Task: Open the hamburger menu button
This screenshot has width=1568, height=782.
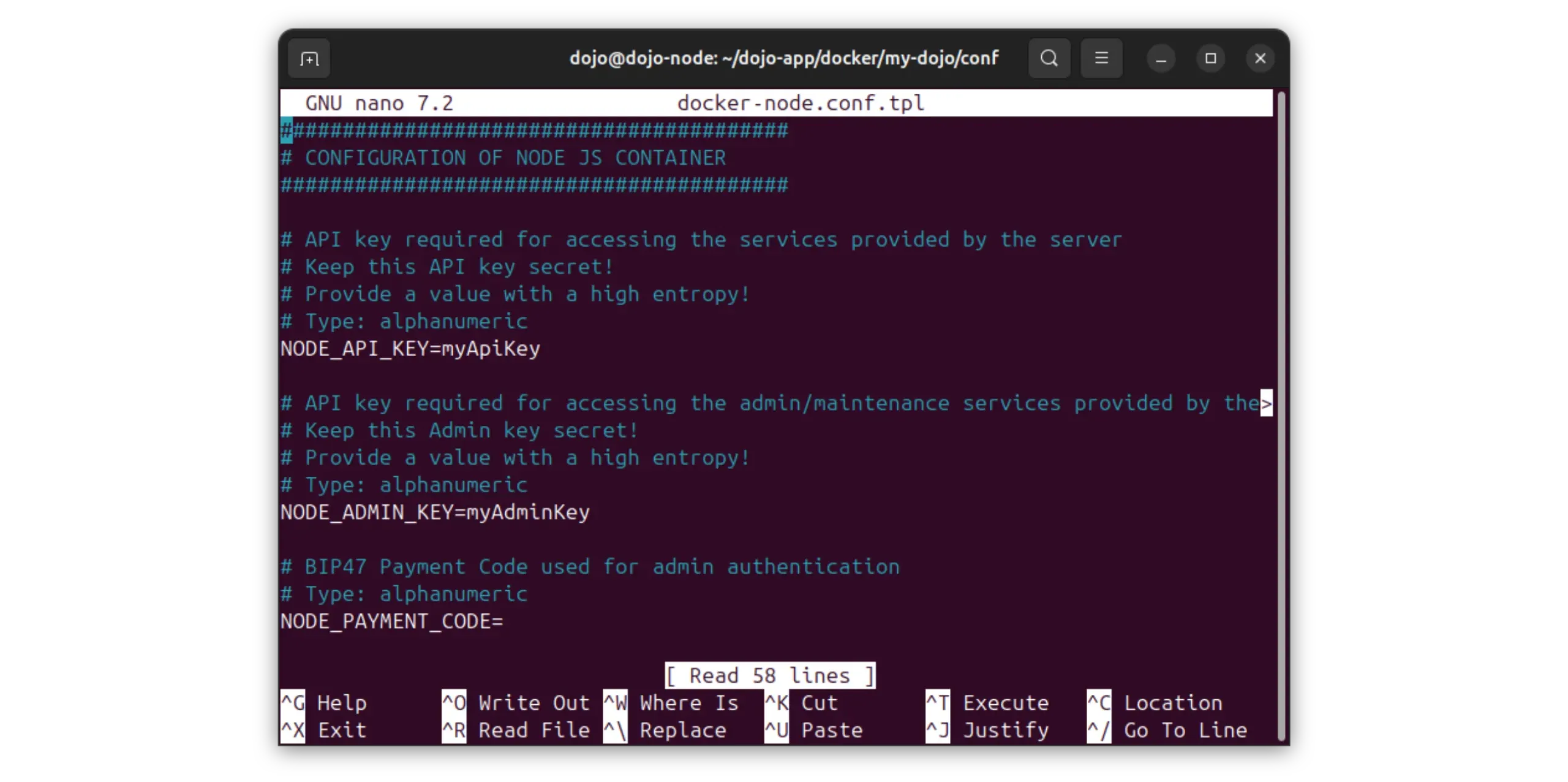Action: click(x=1101, y=59)
